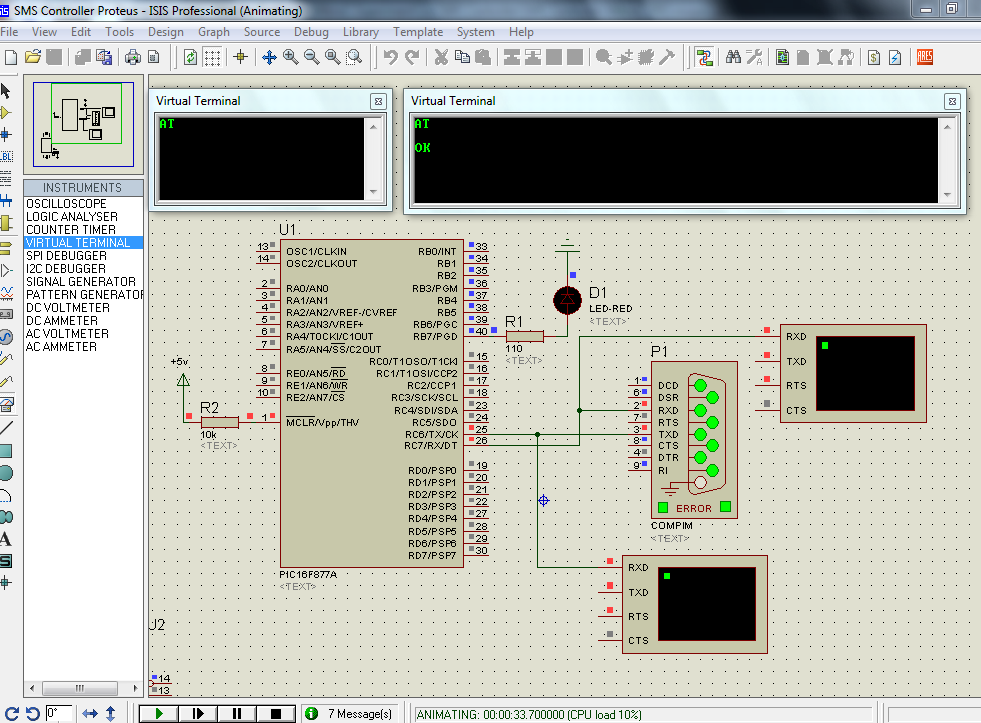Click the New Design file icon
981x723 pixels.
pyautogui.click(x=11, y=58)
